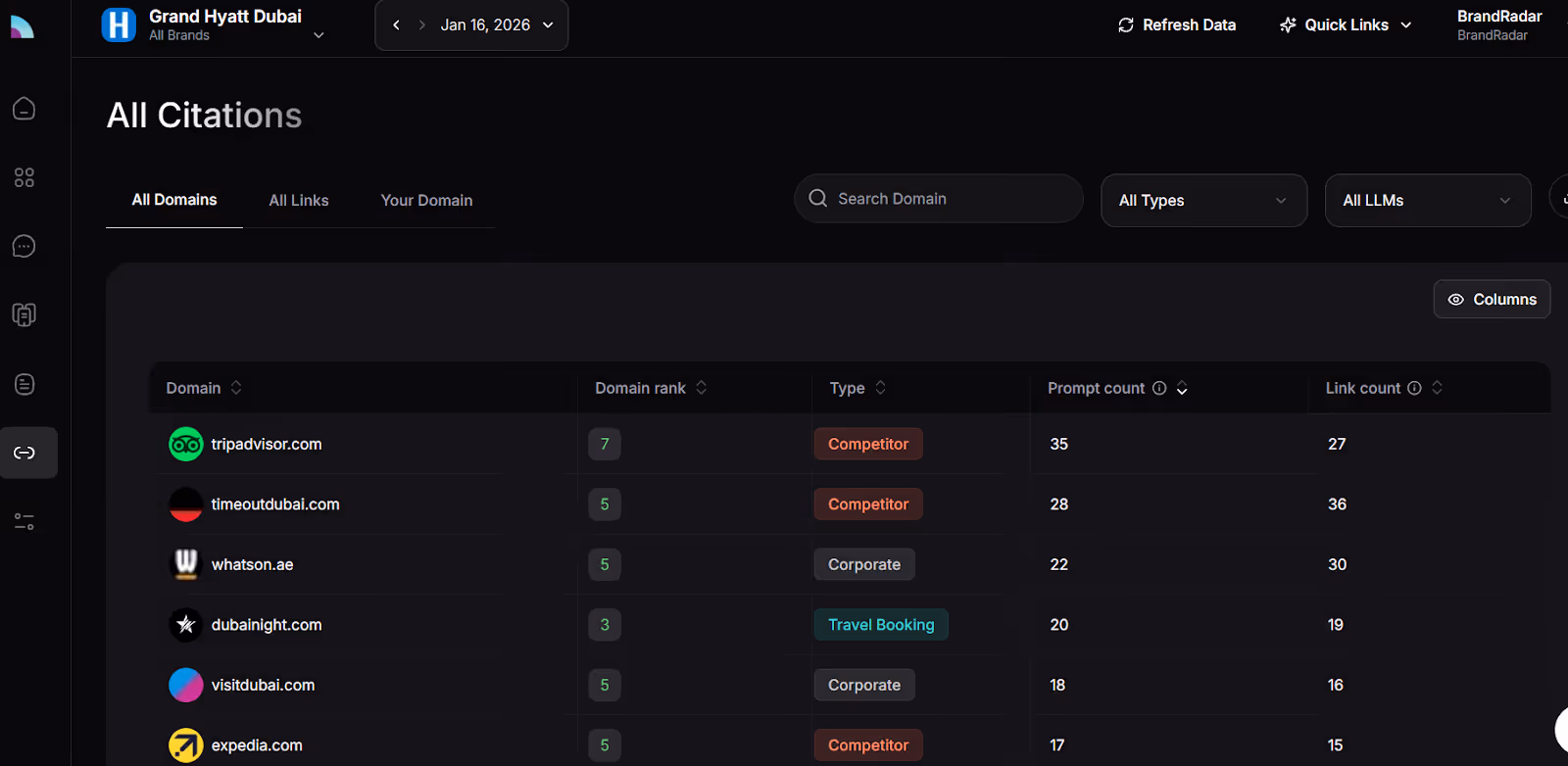Click the Link count info icon
The image size is (1568, 766).
(1414, 388)
